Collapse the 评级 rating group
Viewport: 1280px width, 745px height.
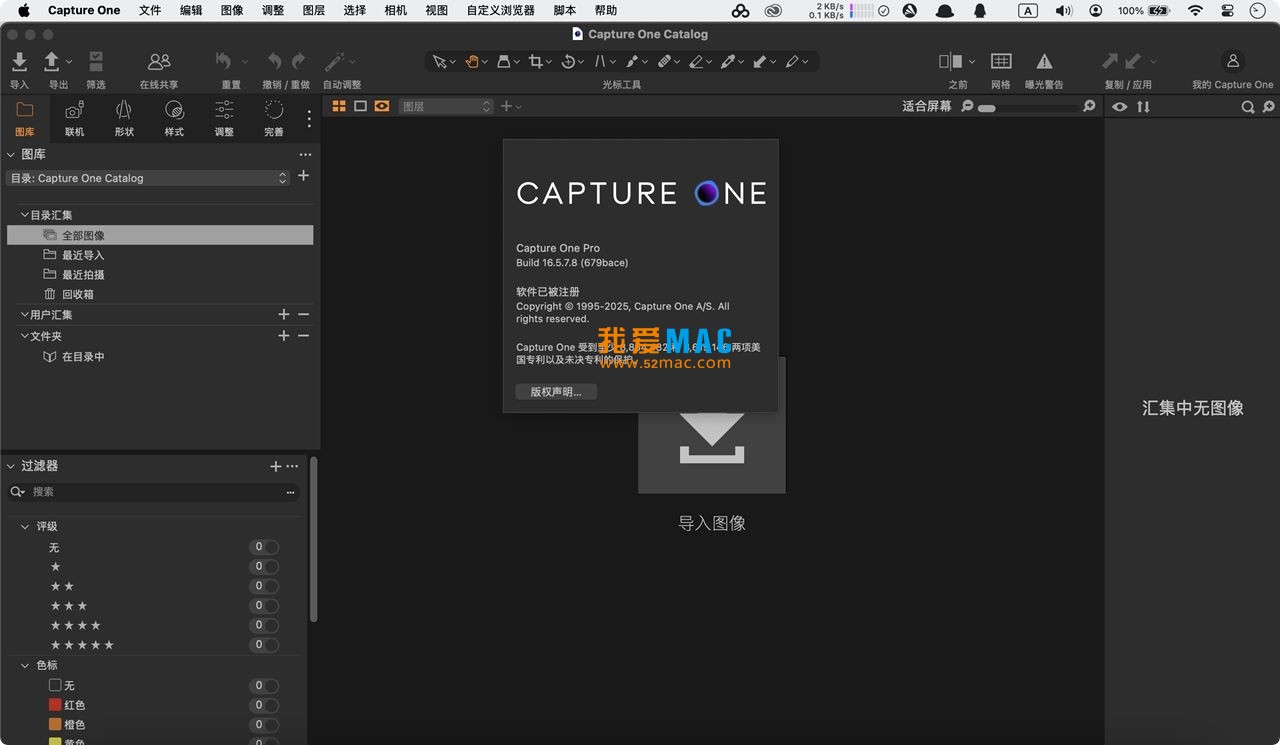point(25,526)
